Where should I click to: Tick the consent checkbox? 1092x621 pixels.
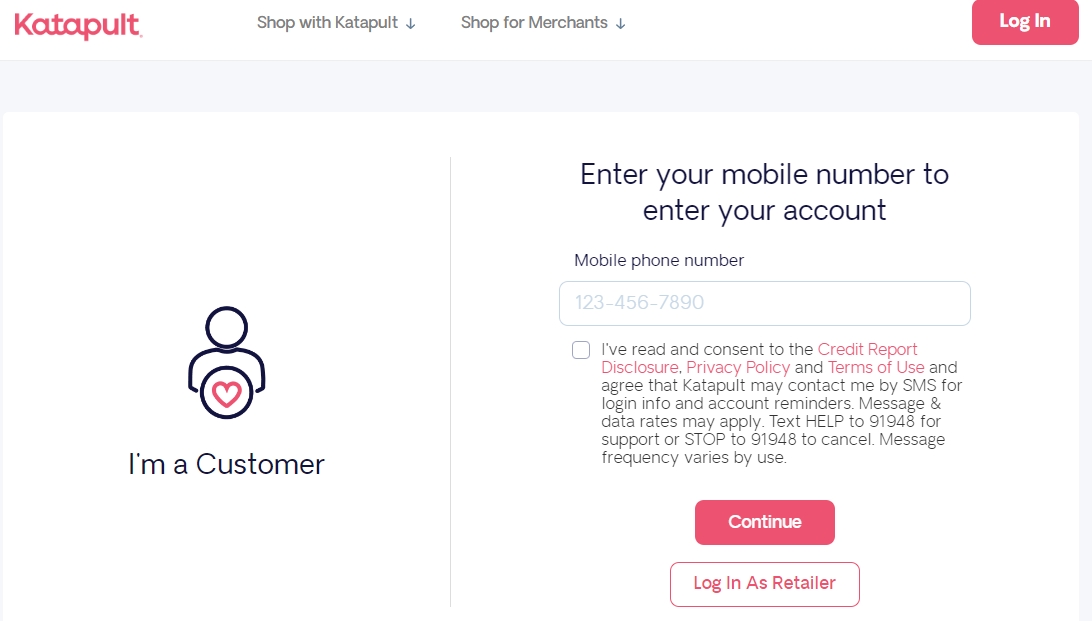581,349
